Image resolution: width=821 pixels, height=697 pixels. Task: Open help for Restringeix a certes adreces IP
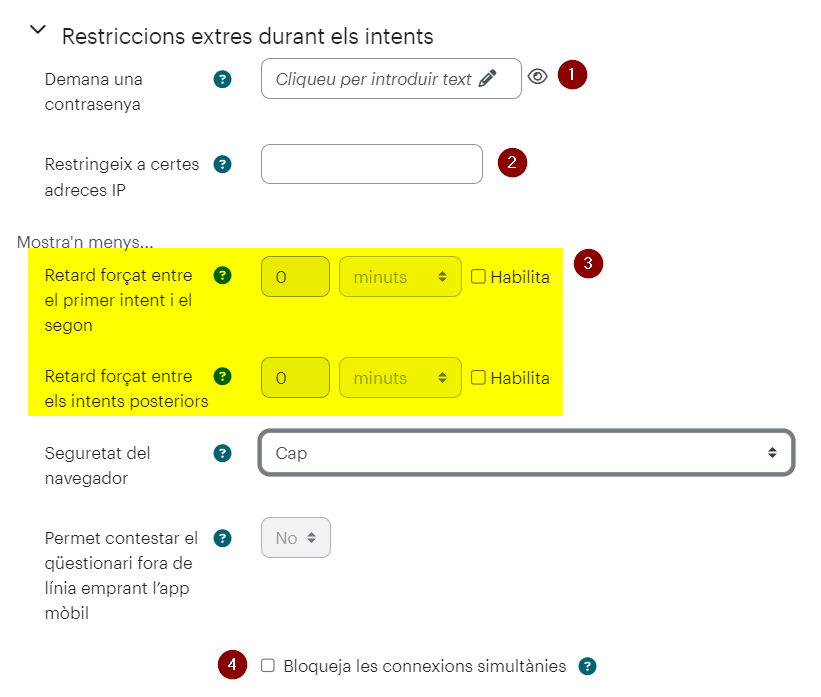pos(223,164)
